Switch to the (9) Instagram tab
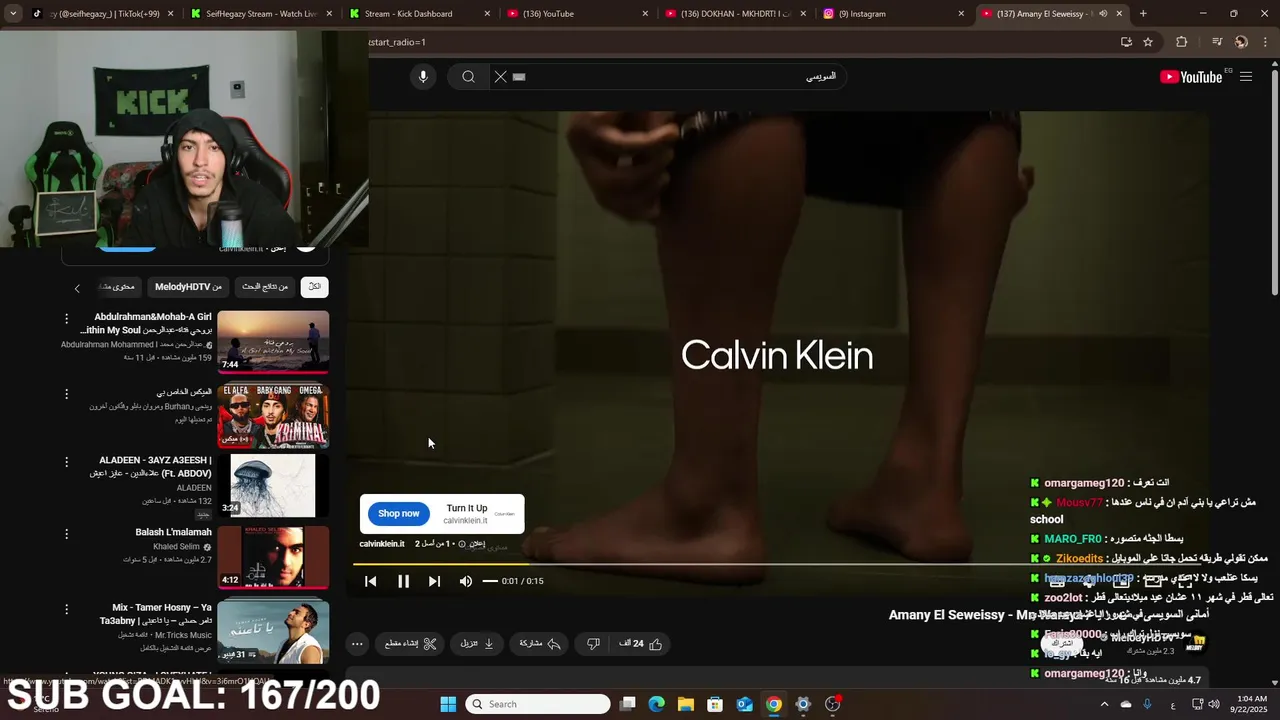The height and width of the screenshot is (720, 1280). pos(892,14)
